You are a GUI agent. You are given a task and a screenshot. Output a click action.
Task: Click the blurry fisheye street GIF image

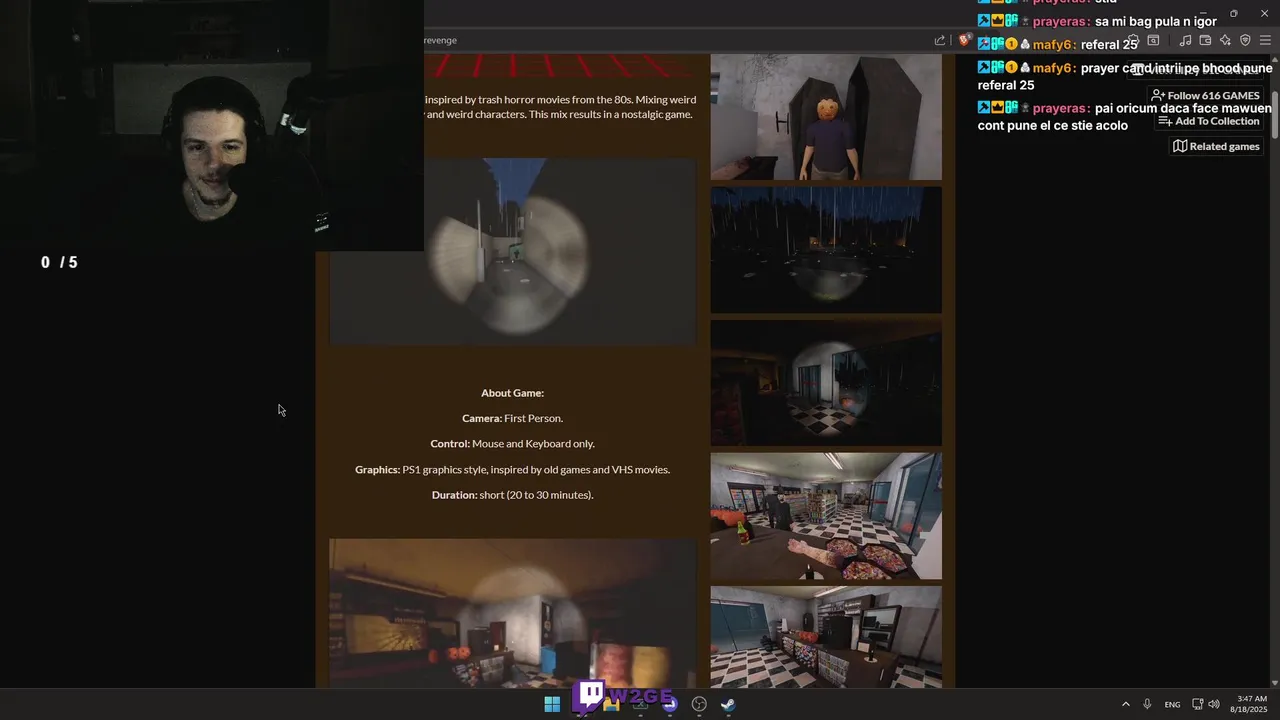[x=512, y=251]
